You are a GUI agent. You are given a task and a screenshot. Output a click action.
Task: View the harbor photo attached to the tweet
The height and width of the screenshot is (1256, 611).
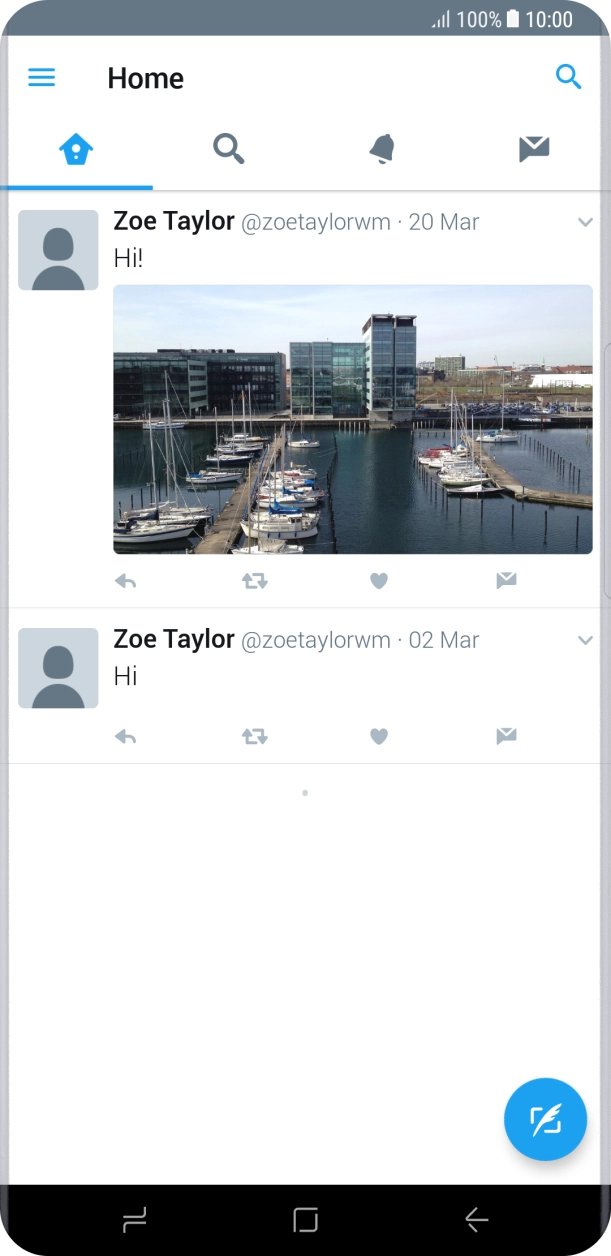click(x=352, y=420)
